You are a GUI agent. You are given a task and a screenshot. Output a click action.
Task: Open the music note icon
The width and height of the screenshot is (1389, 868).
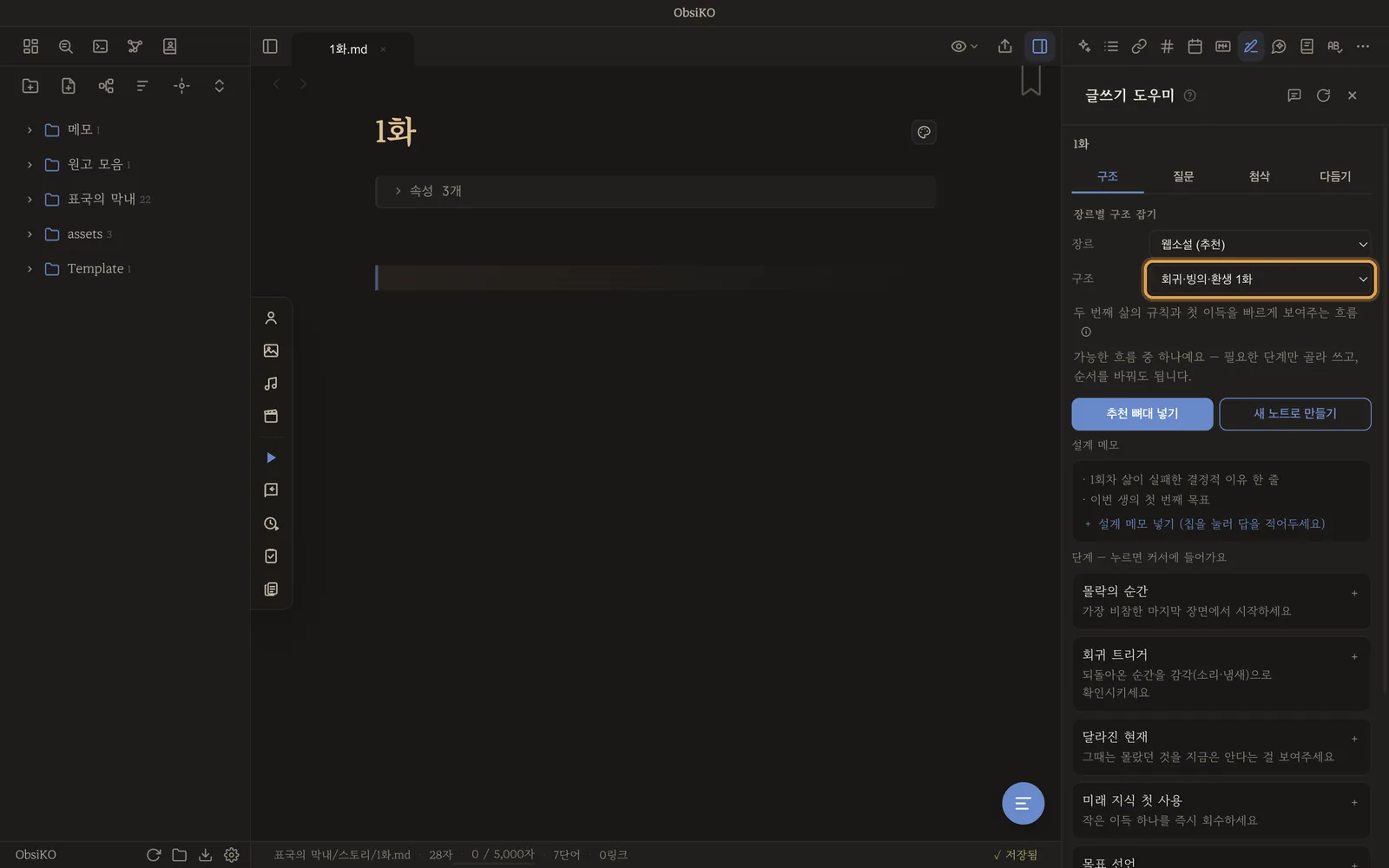[x=271, y=384]
